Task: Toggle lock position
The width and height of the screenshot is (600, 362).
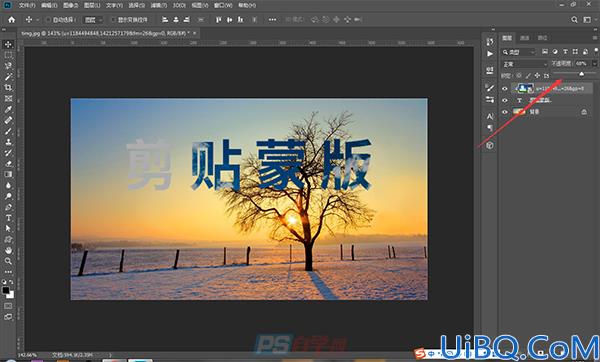Action: [537, 76]
